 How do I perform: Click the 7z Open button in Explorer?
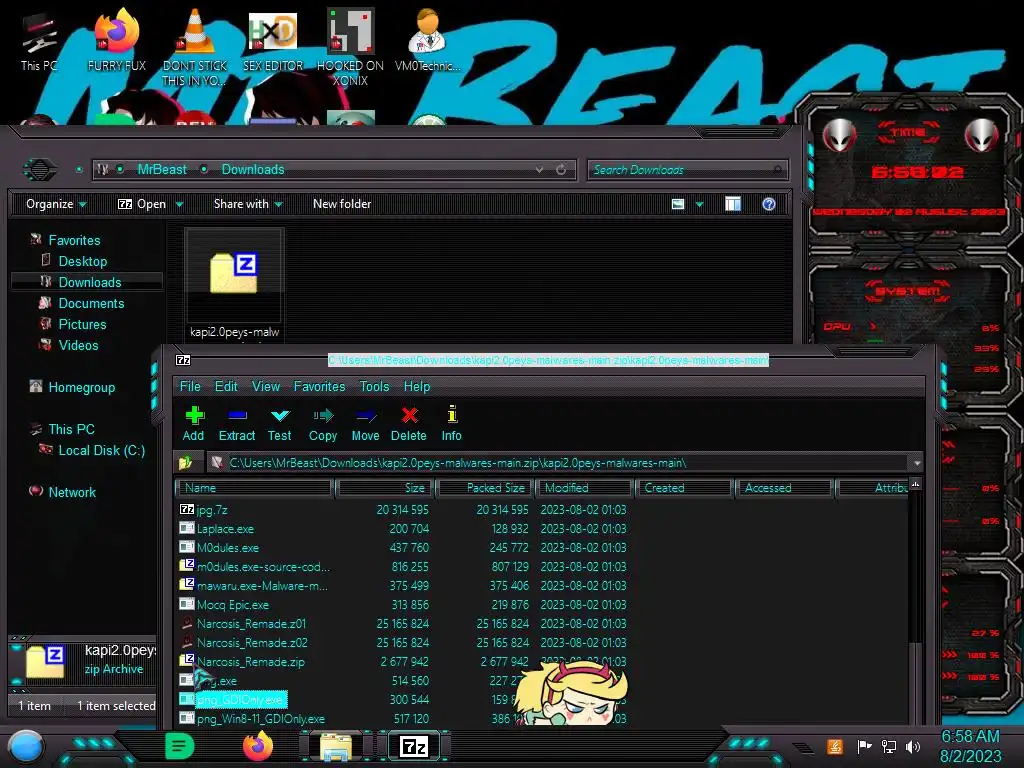pyautogui.click(x=142, y=204)
